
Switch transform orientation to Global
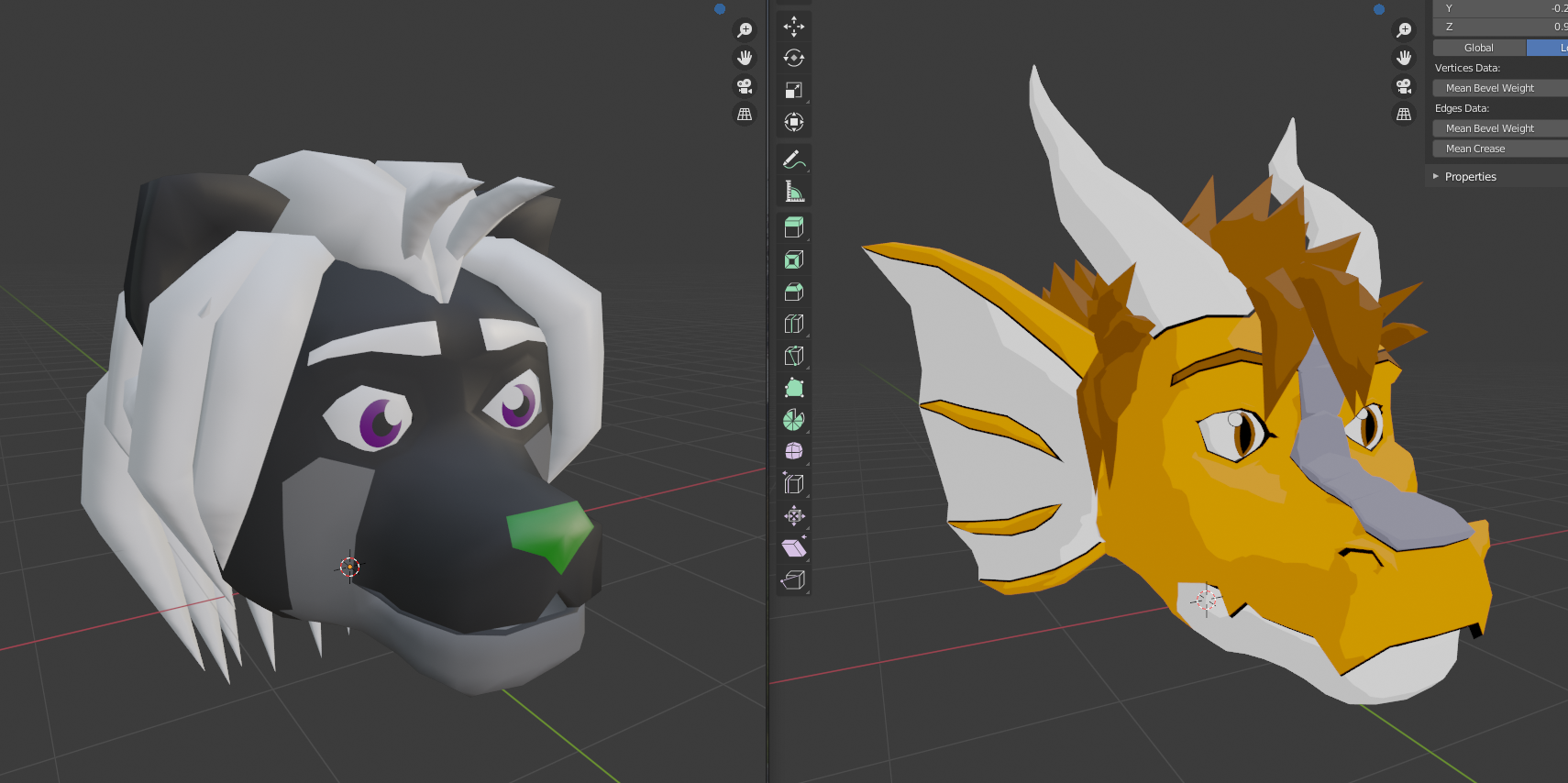pos(1478,48)
